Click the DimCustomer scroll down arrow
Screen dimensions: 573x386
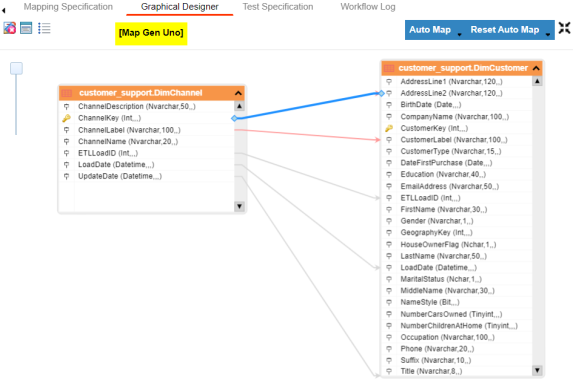(x=537, y=370)
